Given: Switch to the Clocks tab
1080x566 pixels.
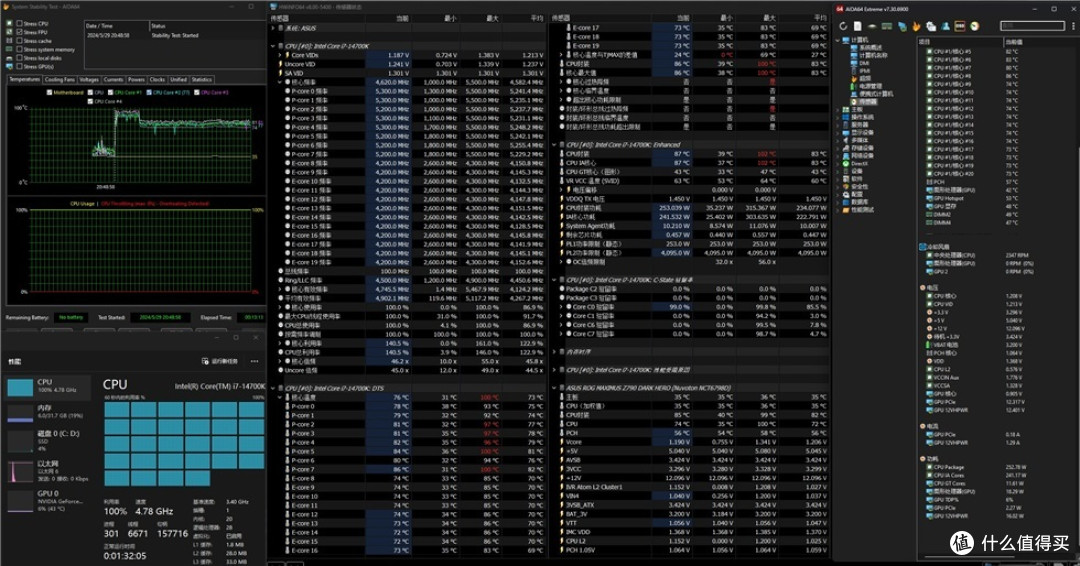Looking at the screenshot, I should pos(158,80).
